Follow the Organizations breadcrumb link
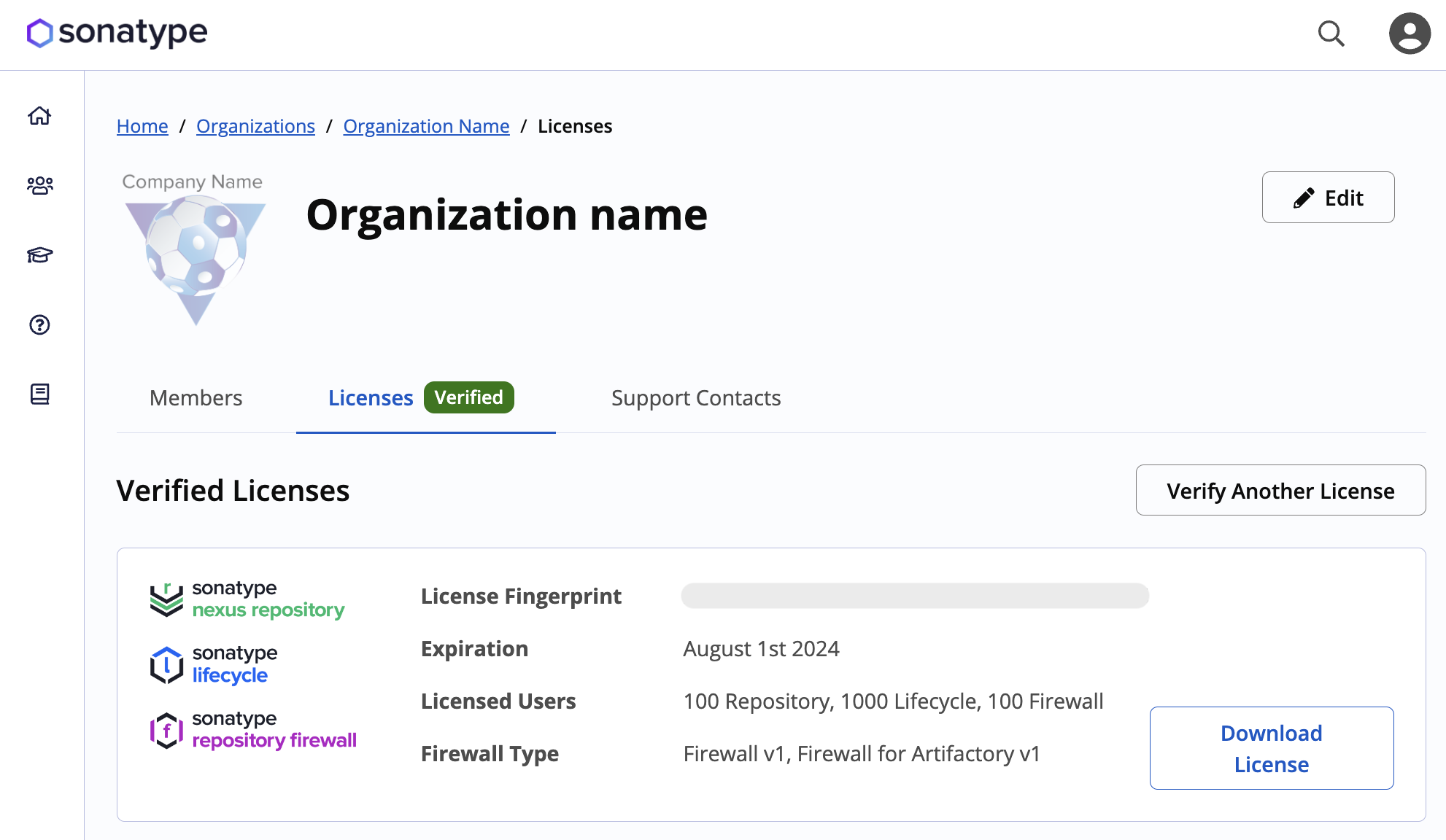The width and height of the screenshot is (1446, 840). coord(255,126)
